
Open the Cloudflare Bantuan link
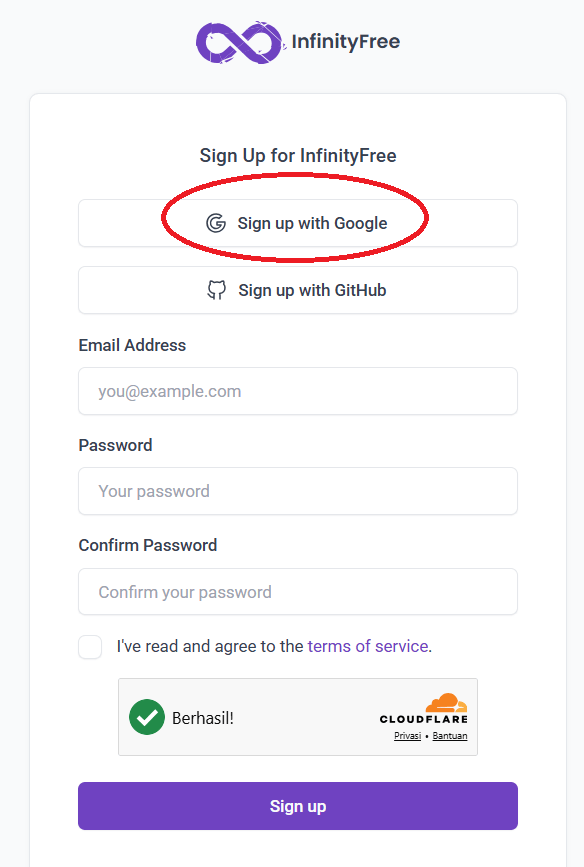[x=450, y=736]
